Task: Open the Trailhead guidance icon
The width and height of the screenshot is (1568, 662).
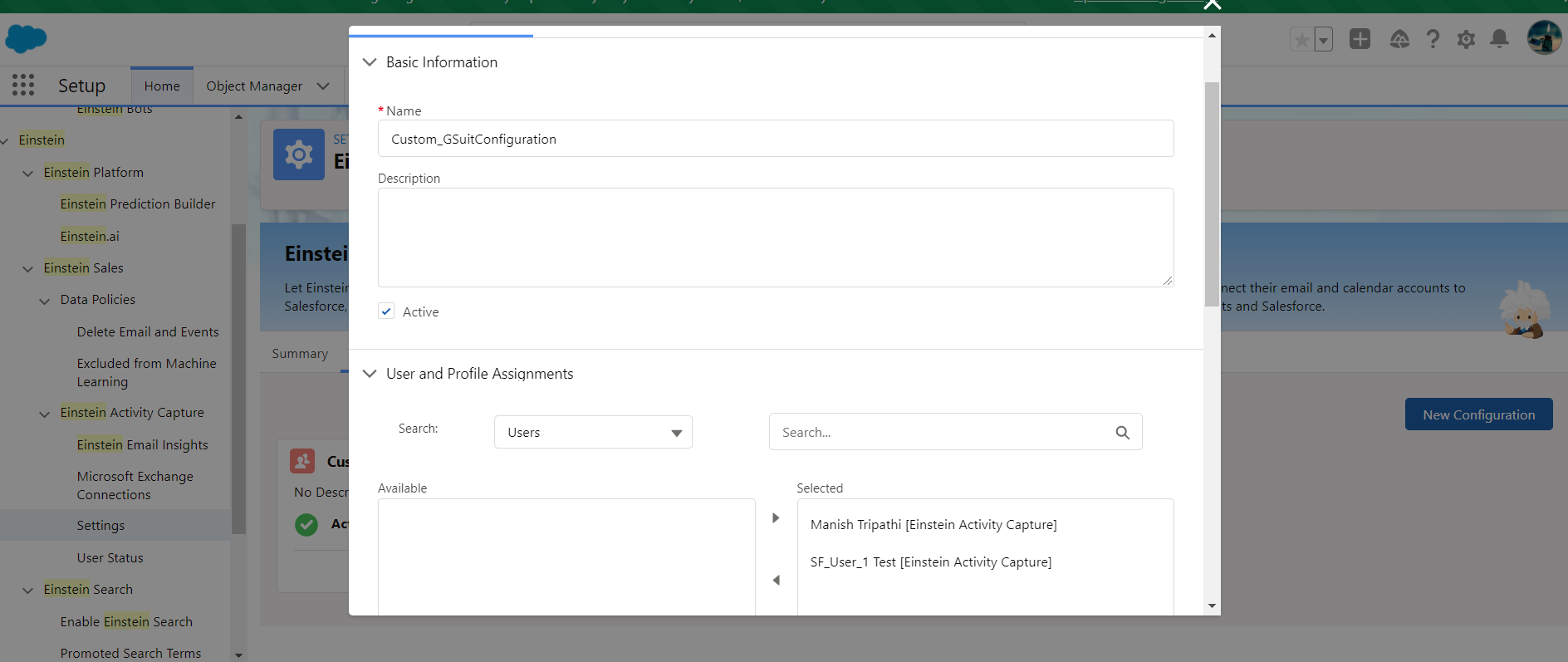Action: [x=1399, y=39]
